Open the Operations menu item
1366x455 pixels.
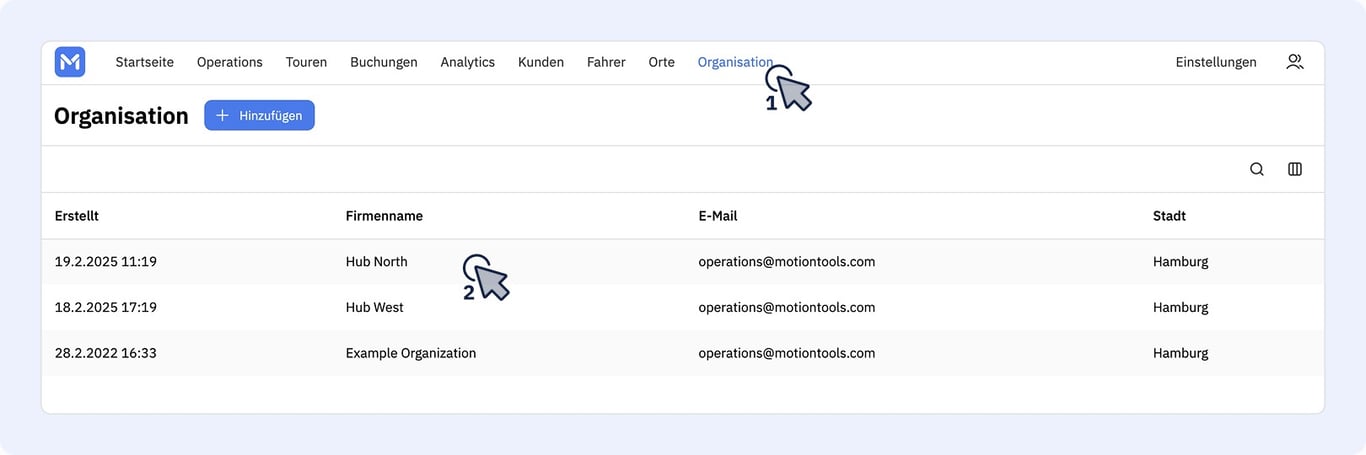point(229,62)
